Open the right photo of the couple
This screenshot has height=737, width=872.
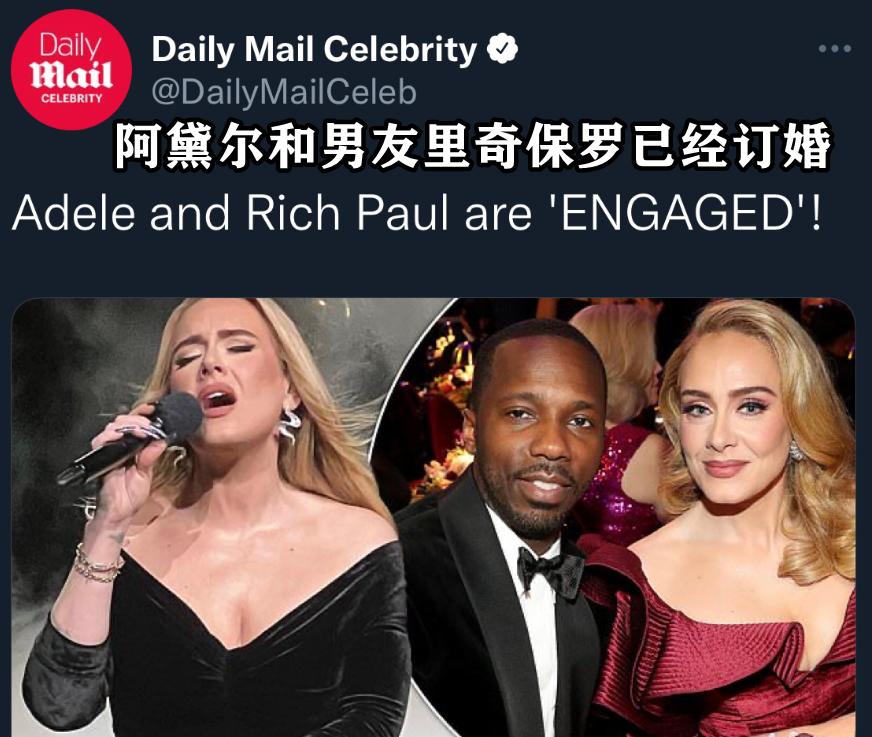point(628,517)
